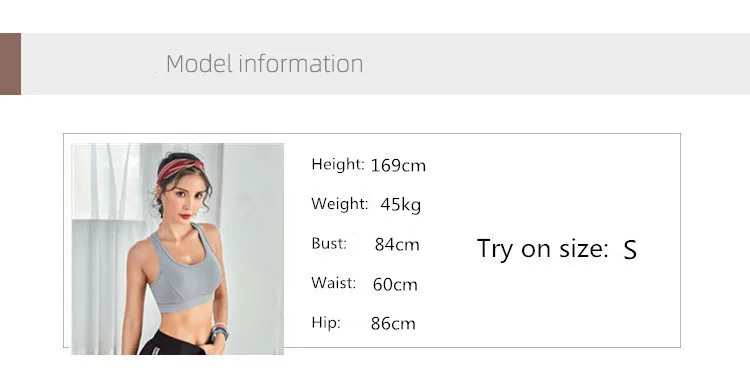Select the 60cm waist value
The width and height of the screenshot is (750, 391).
pos(395,284)
